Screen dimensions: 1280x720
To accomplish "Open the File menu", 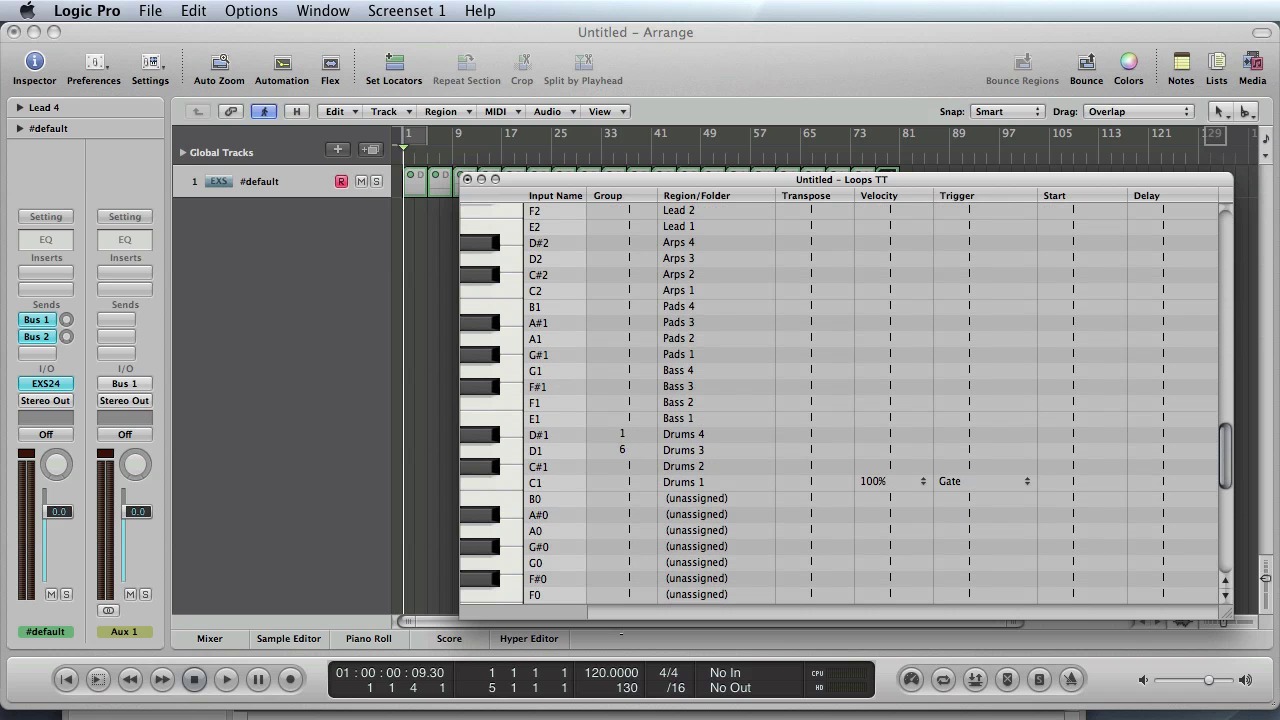I will [x=150, y=11].
